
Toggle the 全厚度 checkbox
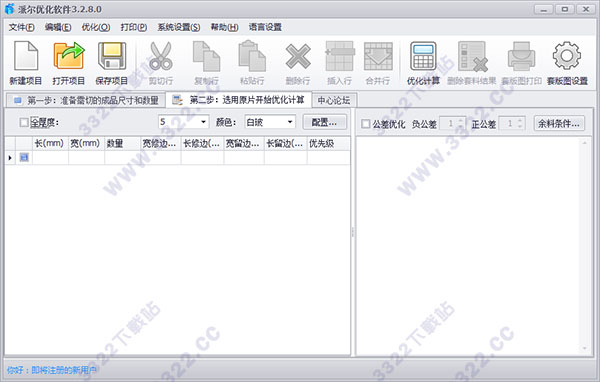pyautogui.click(x=24, y=122)
